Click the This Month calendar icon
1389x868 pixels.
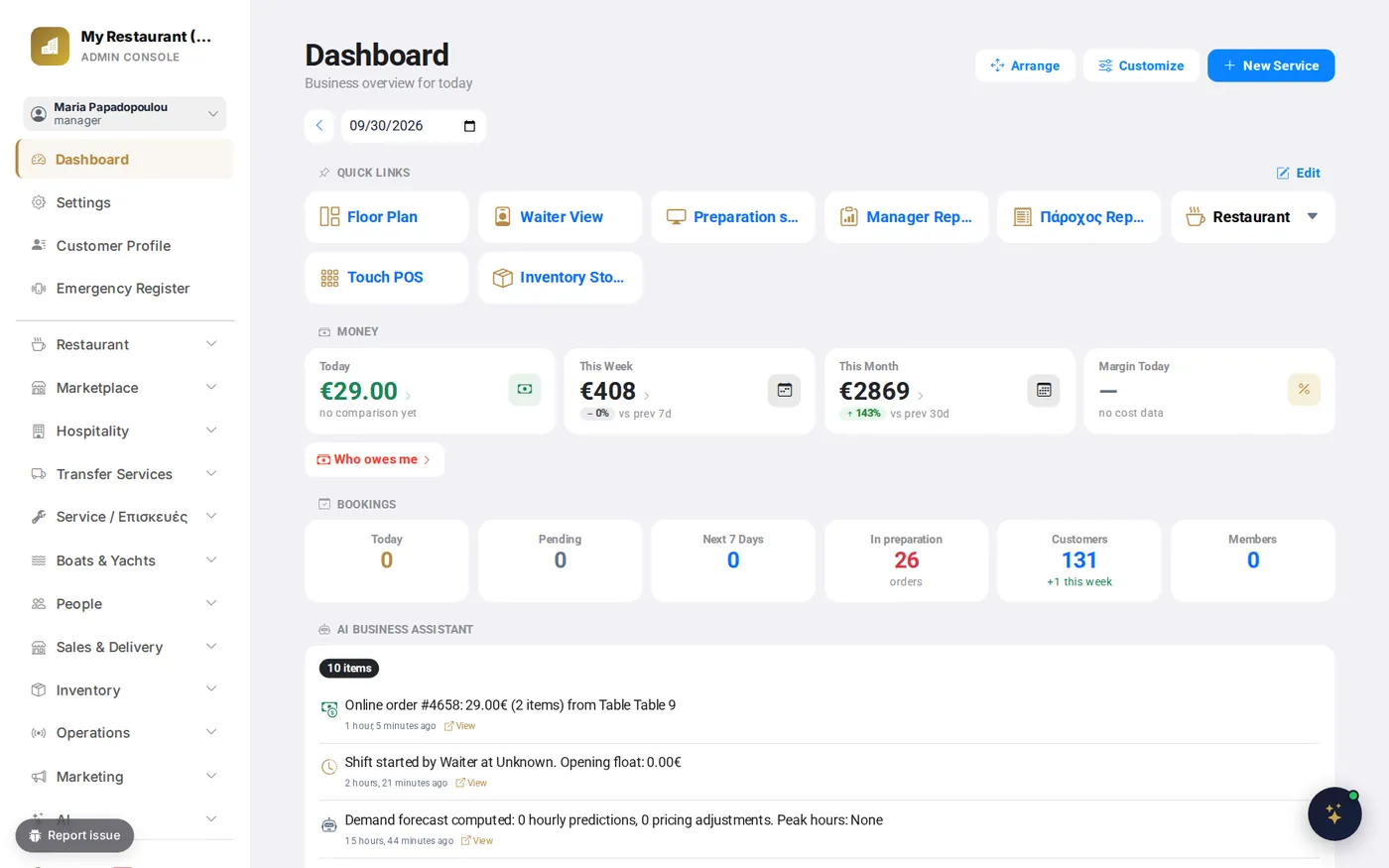[1044, 390]
